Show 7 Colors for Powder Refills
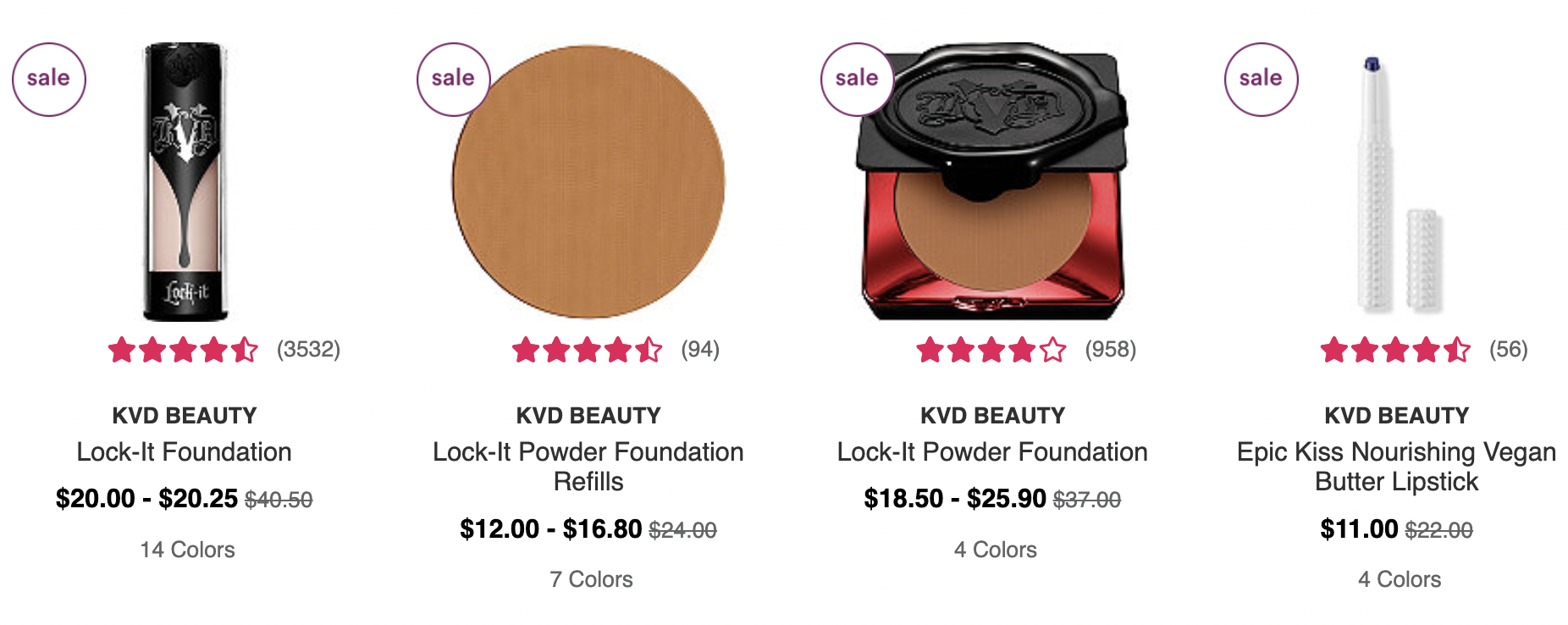Viewport: 1568px width, 625px height. tap(591, 579)
